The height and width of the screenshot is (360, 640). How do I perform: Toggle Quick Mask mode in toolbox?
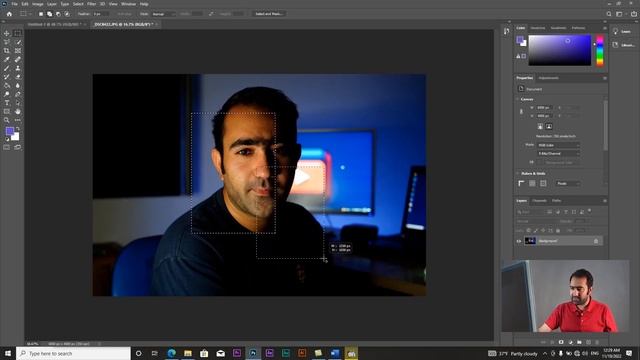click(x=7, y=147)
